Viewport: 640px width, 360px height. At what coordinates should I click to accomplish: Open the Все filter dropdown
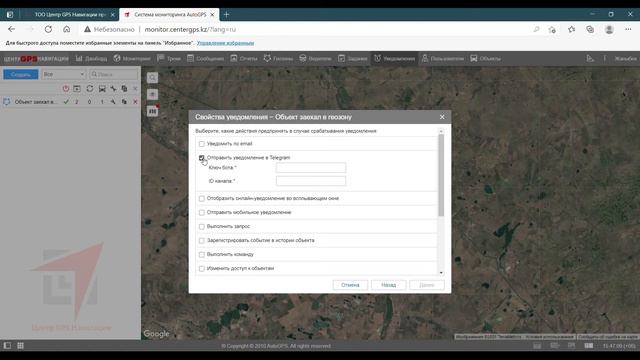64,74
